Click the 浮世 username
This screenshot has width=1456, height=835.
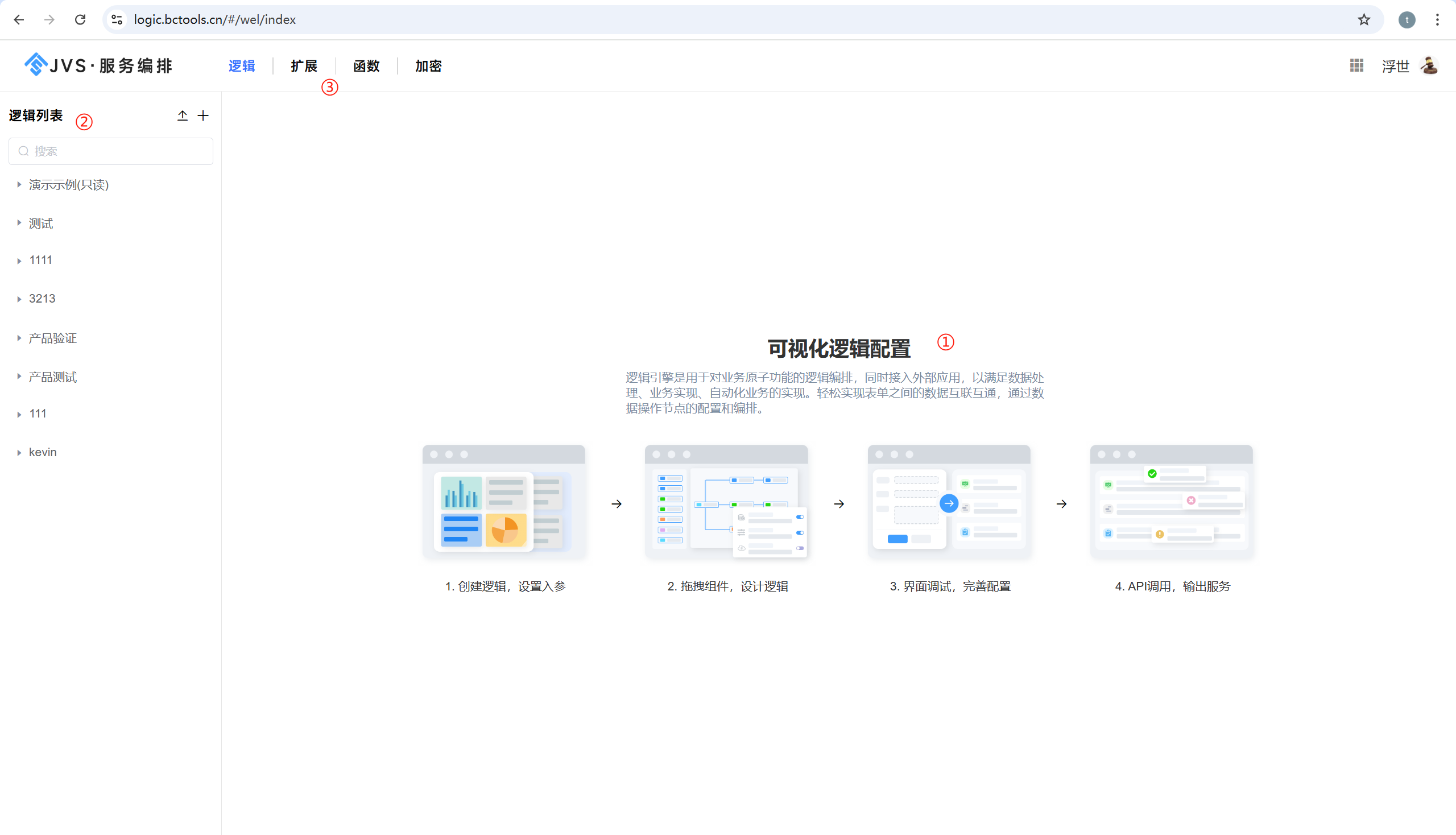click(x=1395, y=67)
